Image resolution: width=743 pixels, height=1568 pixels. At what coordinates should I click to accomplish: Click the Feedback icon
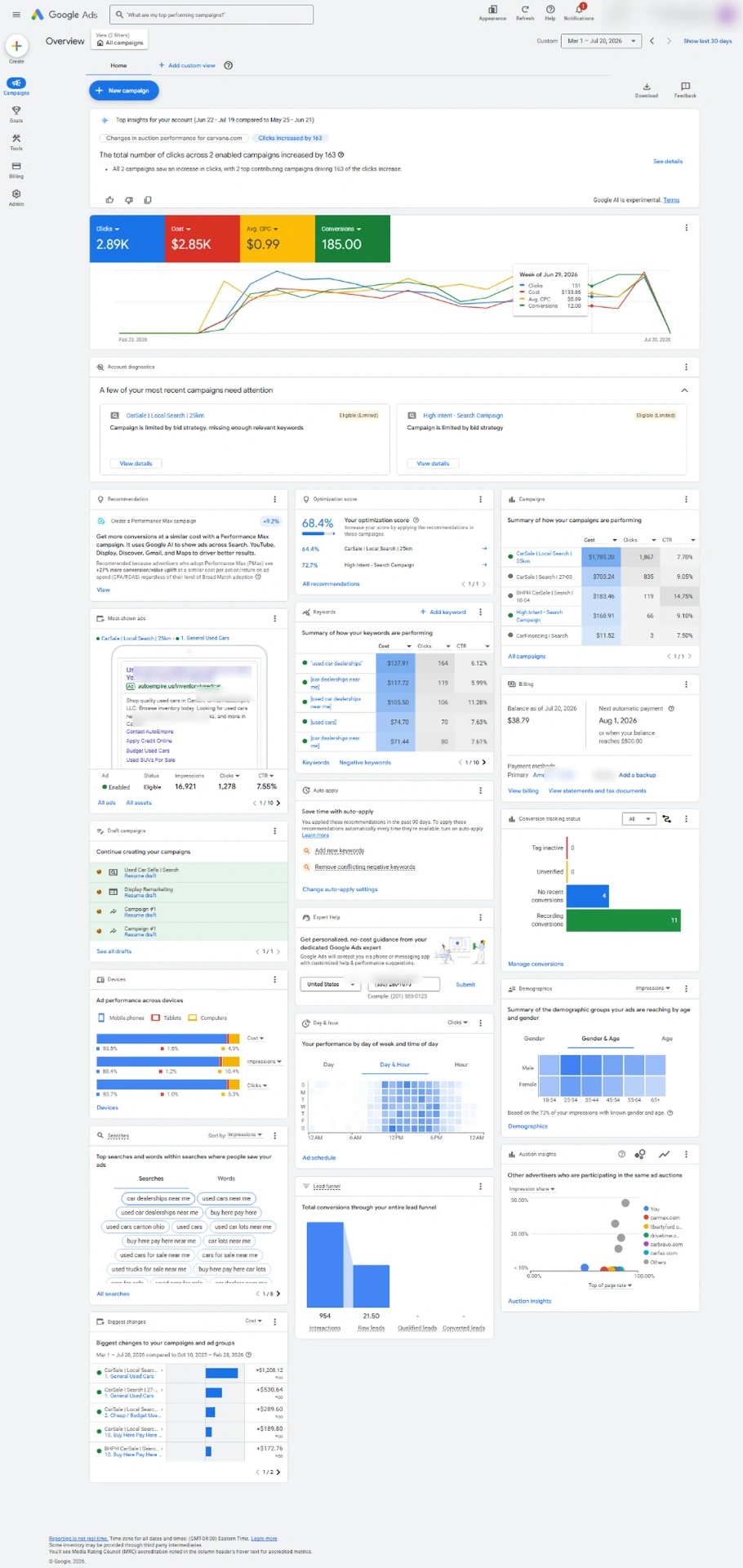coord(685,89)
